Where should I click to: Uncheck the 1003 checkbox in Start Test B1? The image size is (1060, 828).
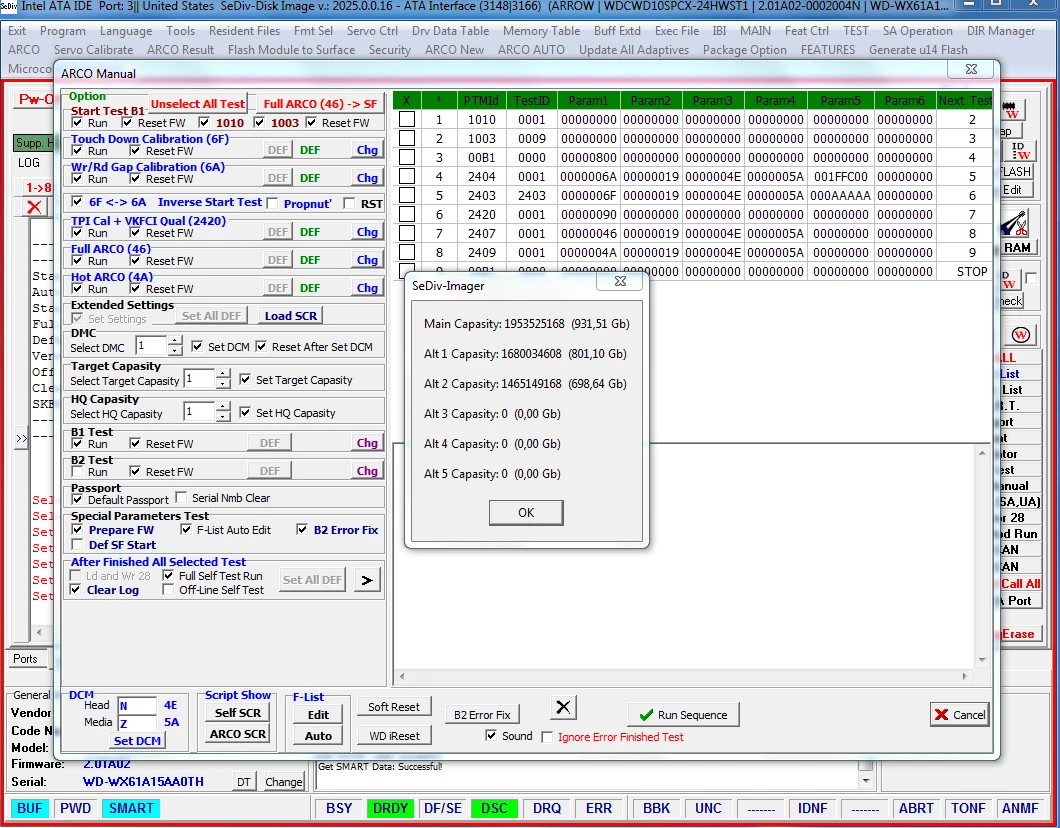[259, 122]
